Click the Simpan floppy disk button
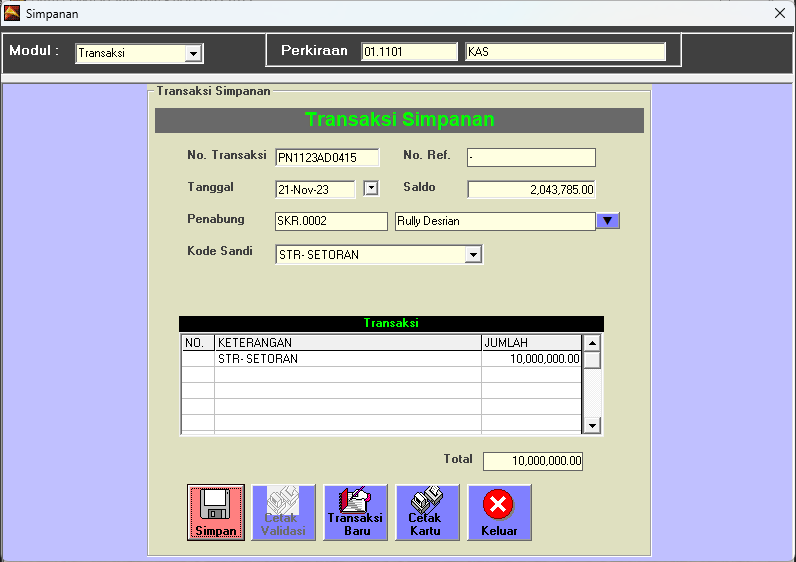The image size is (796, 562). [x=215, y=512]
